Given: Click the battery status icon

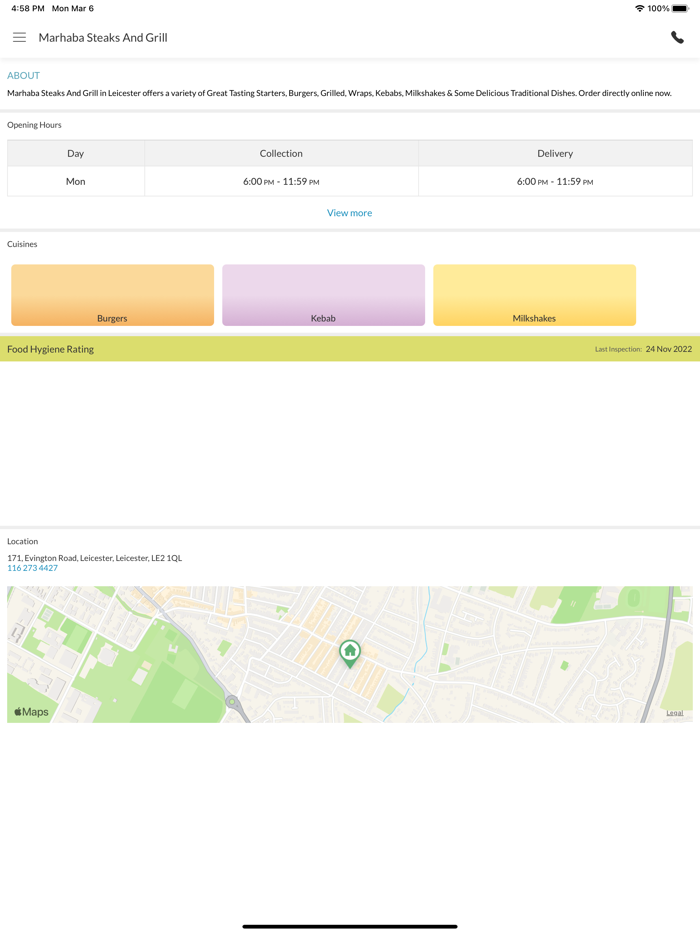Looking at the screenshot, I should 680,8.
